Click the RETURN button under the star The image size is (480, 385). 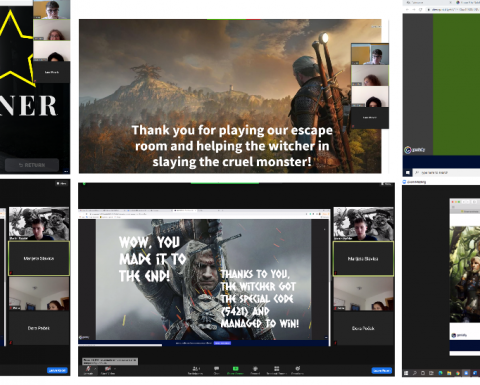click(x=32, y=165)
